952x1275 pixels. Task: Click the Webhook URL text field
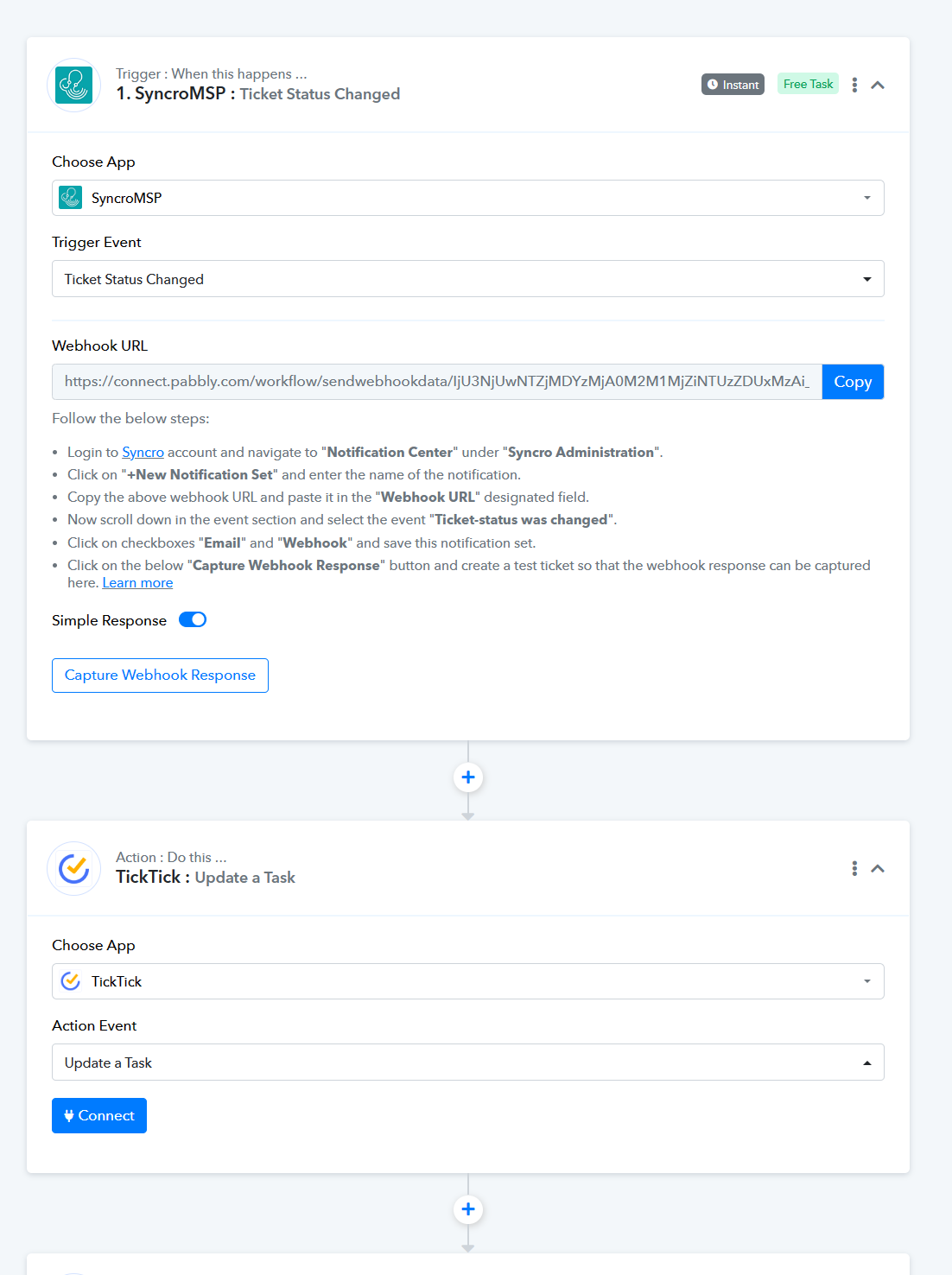pyautogui.click(x=437, y=382)
